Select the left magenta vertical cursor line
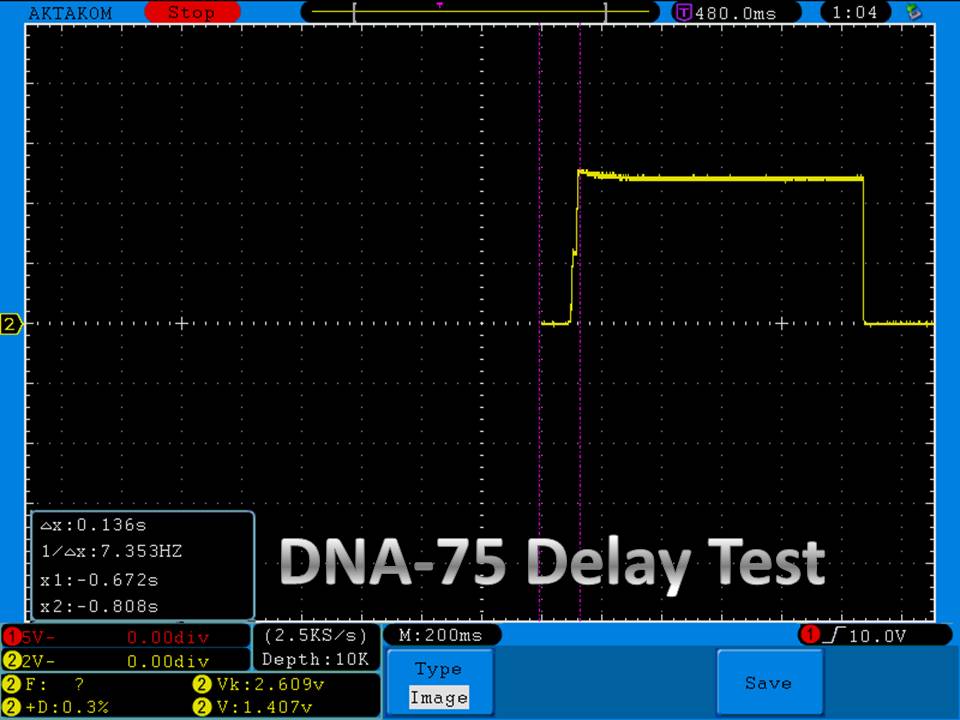 pos(540,420)
